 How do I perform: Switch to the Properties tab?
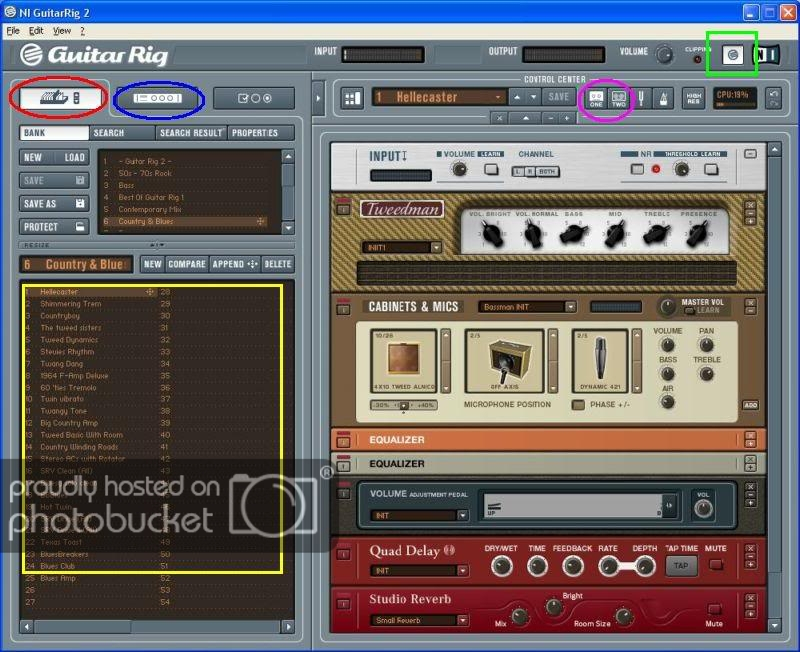click(261, 133)
